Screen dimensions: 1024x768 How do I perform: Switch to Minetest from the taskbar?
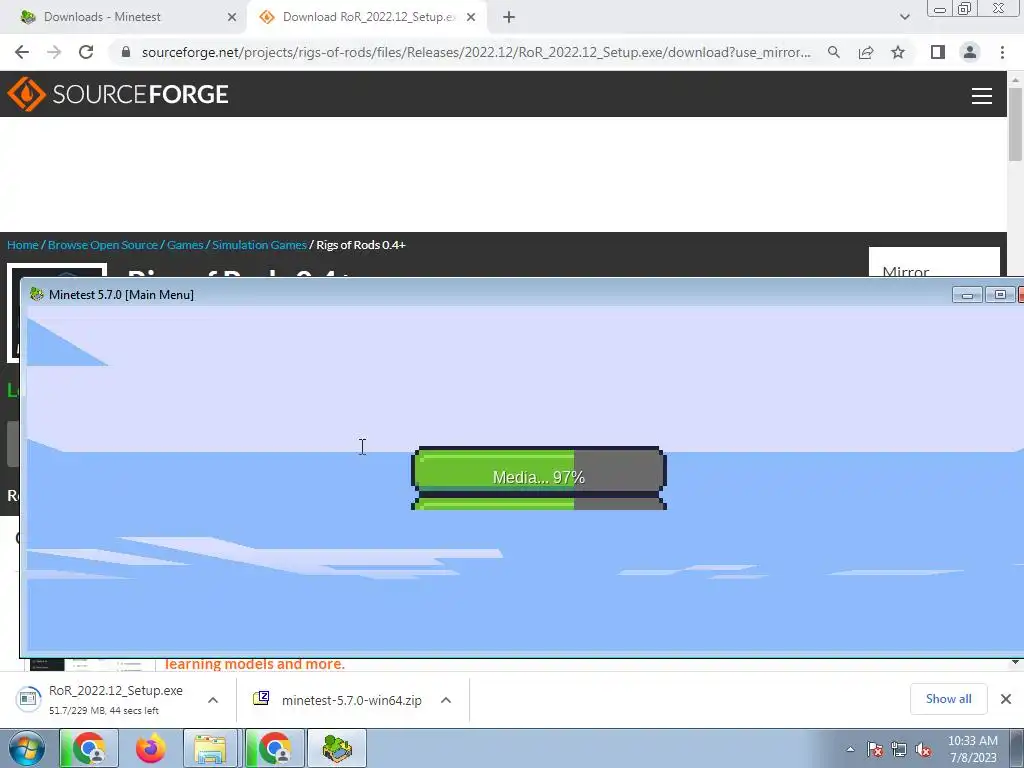tap(337, 748)
